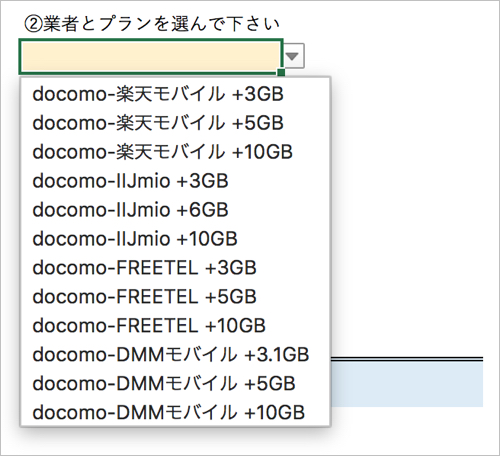Click the ②業者とプランを選んで下さい label cell
Viewport: 500px width, 456px height.
[152, 24]
